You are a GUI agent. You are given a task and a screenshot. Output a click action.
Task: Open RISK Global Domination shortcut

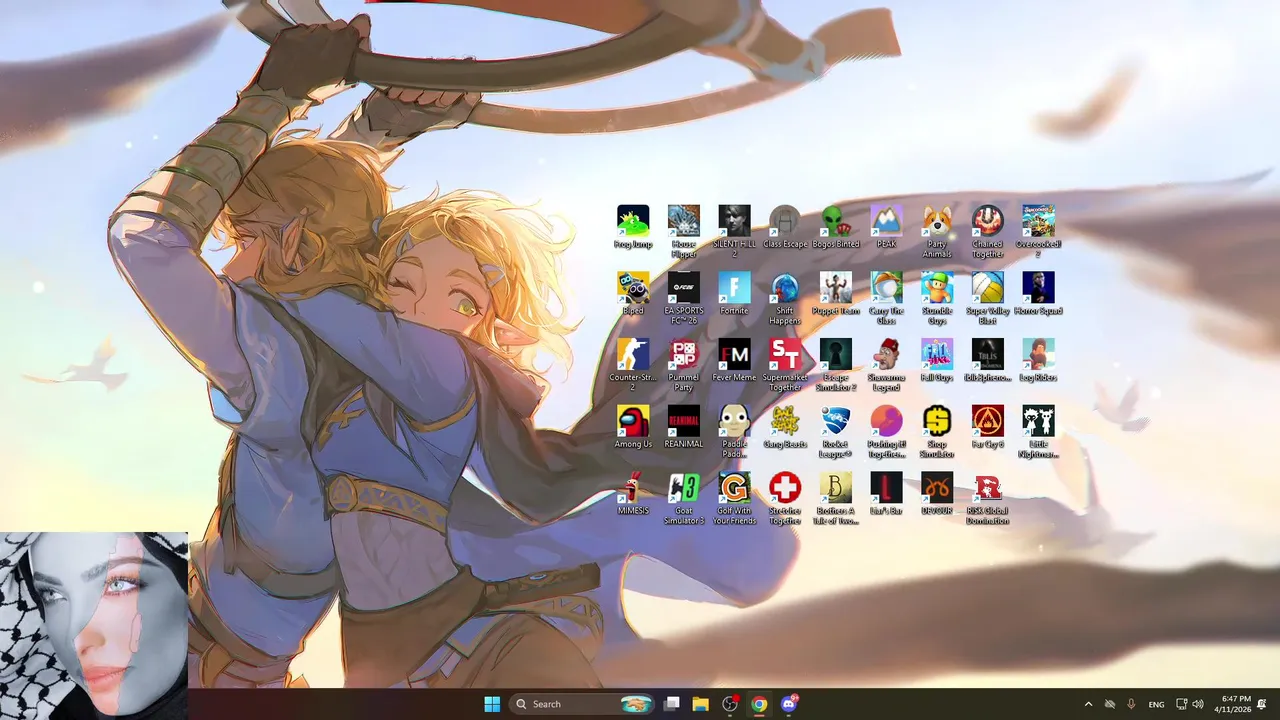point(988,499)
